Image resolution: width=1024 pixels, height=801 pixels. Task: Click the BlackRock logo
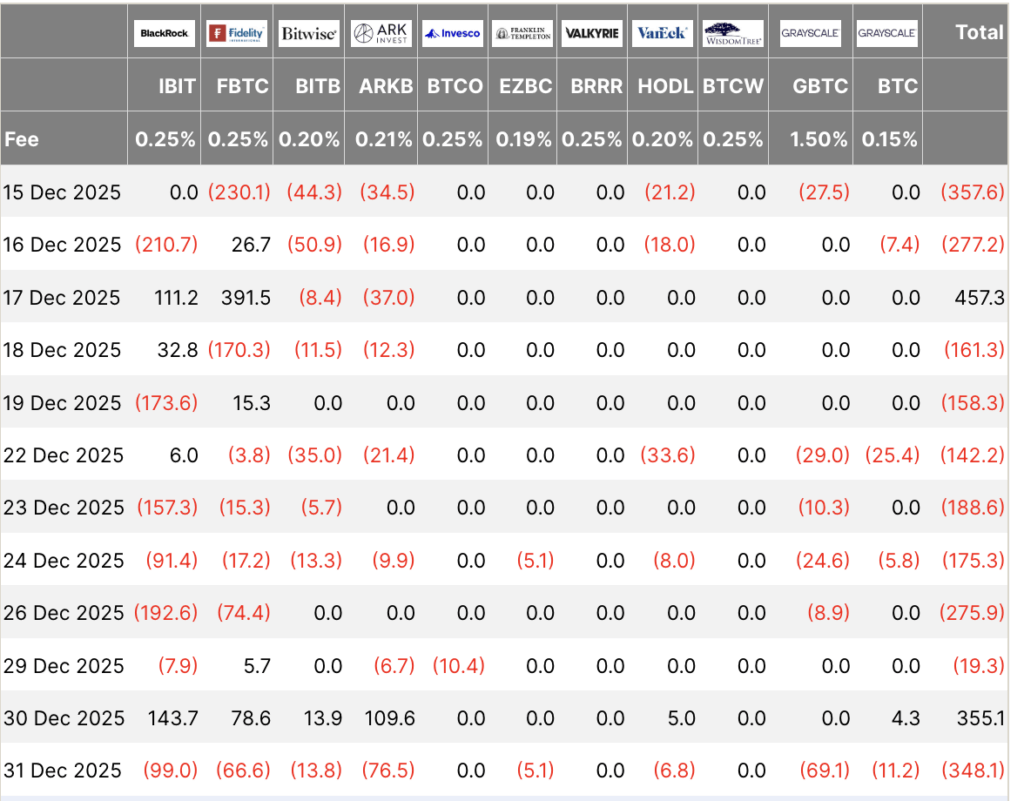164,33
